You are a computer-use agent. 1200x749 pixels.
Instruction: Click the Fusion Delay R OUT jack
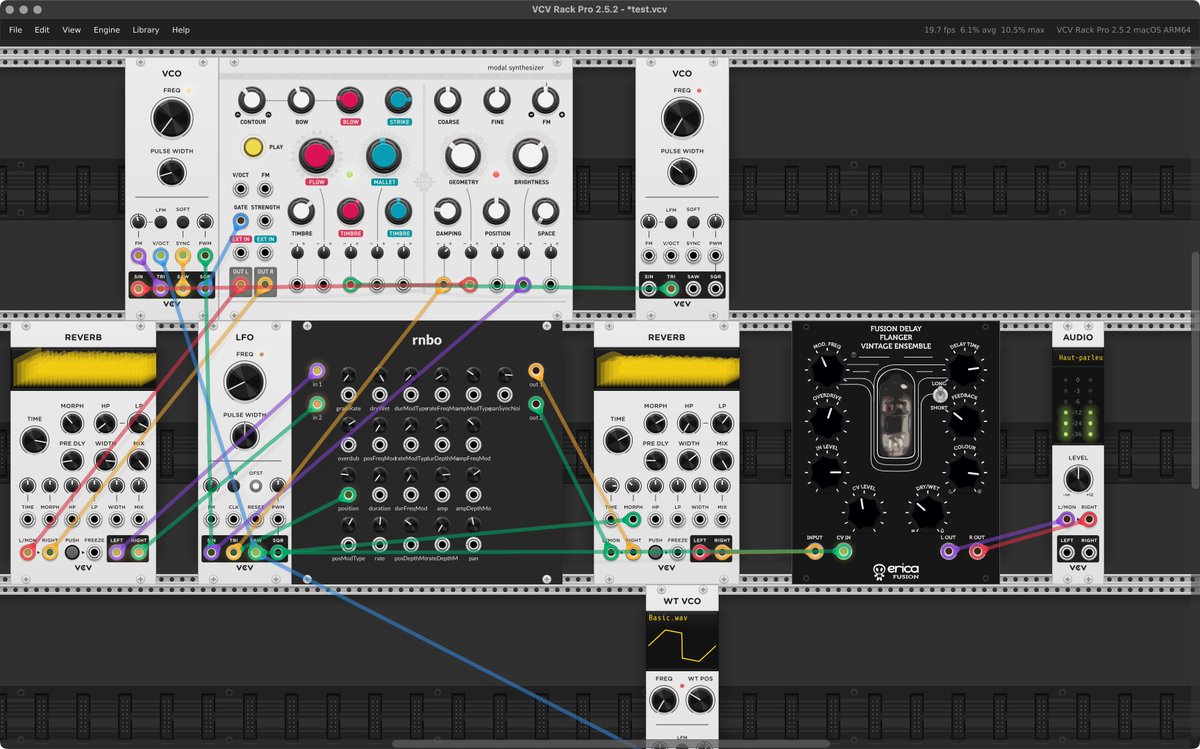(978, 551)
